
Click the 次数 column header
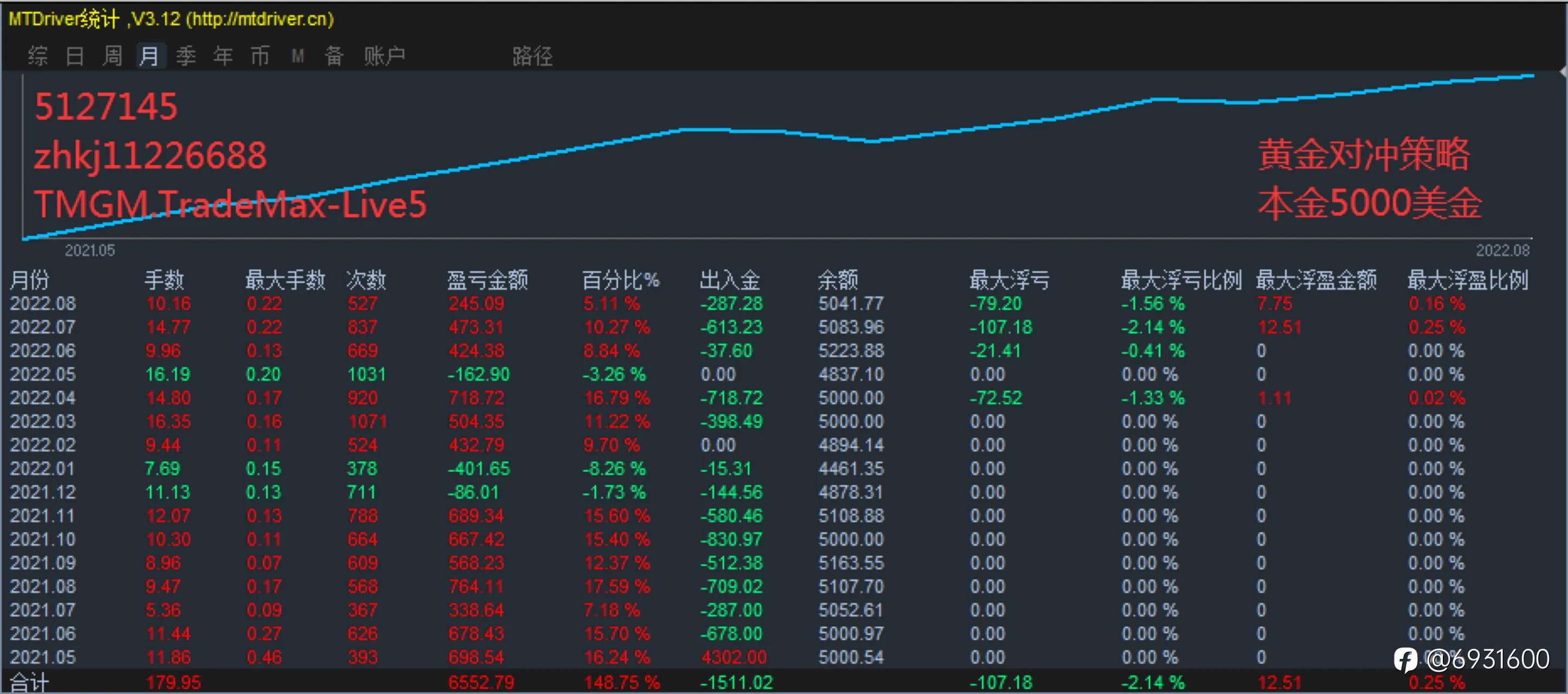point(367,280)
